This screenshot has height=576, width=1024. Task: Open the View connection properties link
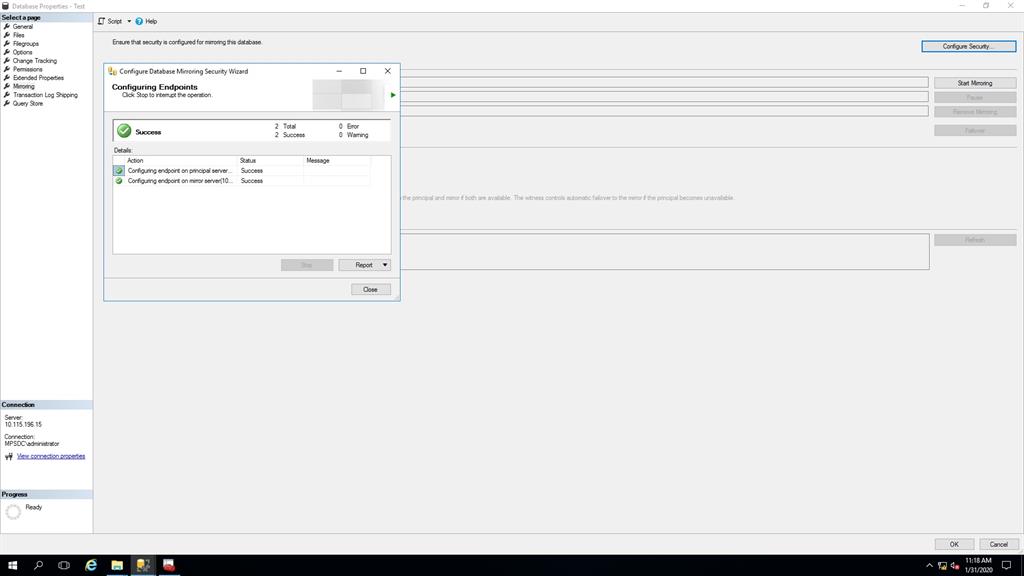pos(49,455)
